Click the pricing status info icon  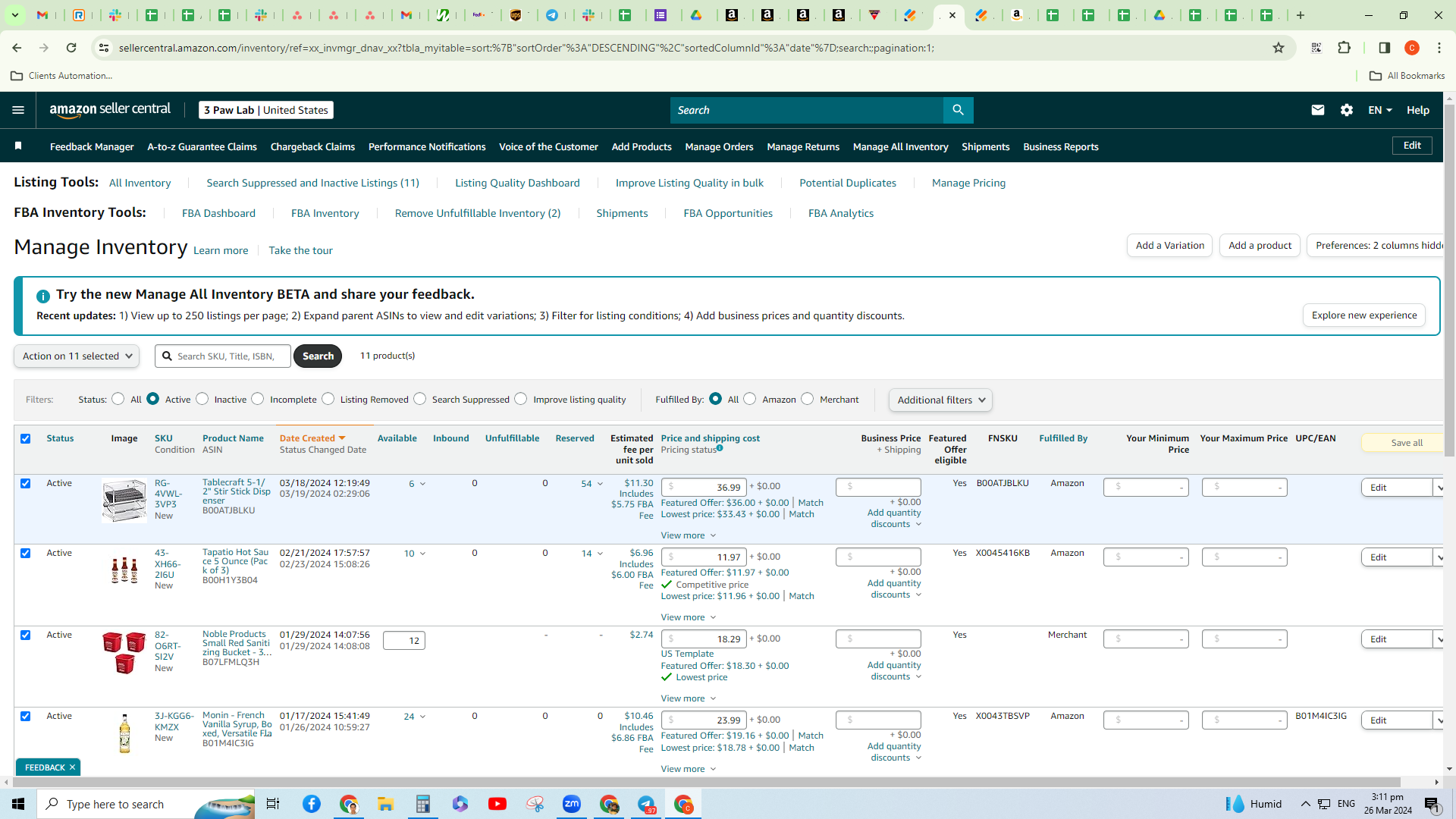coord(720,448)
